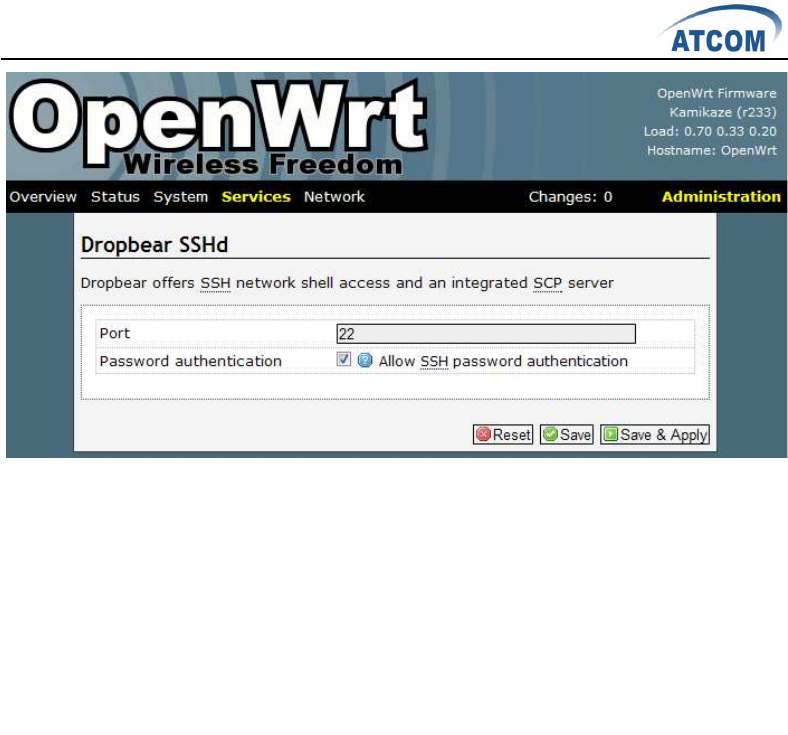Open the Overview menu
Viewport: 788px width, 735px height.
(x=43, y=196)
